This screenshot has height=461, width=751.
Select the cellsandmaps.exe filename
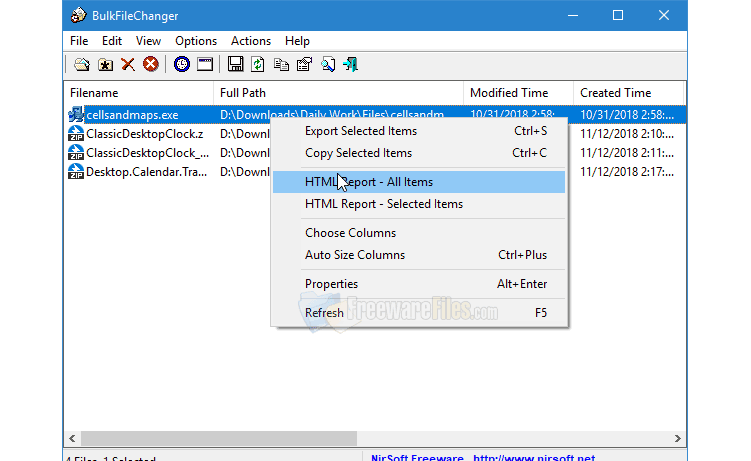coord(132,115)
